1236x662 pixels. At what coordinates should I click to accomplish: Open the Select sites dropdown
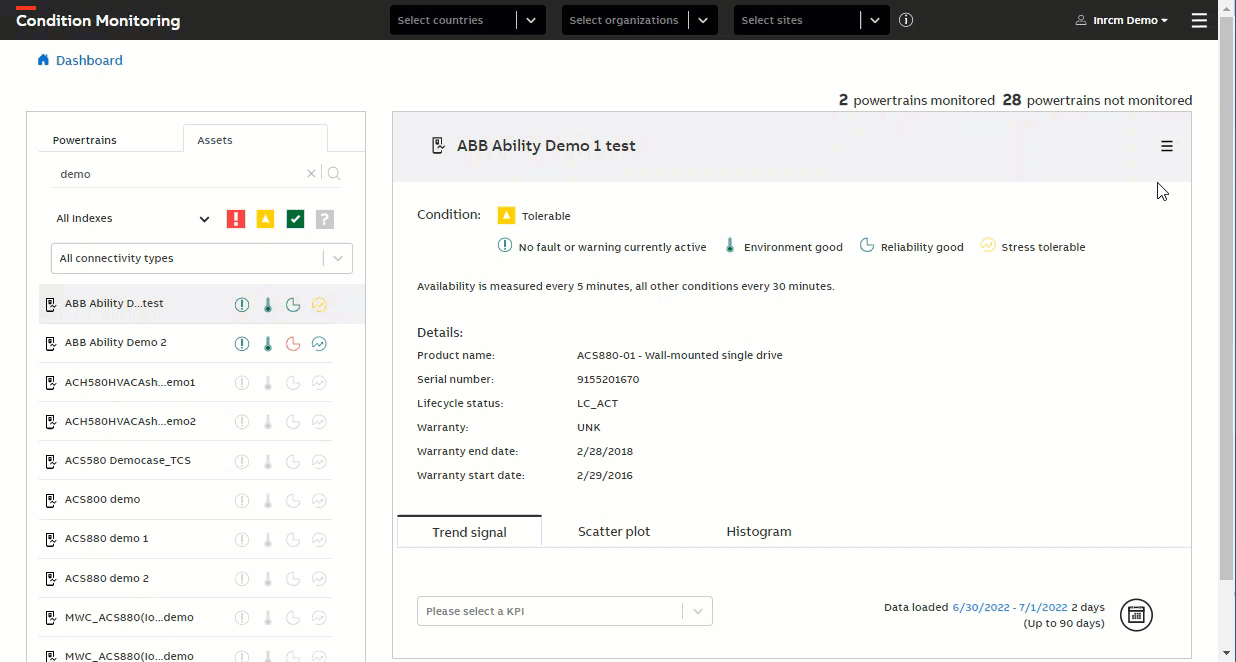pos(812,20)
